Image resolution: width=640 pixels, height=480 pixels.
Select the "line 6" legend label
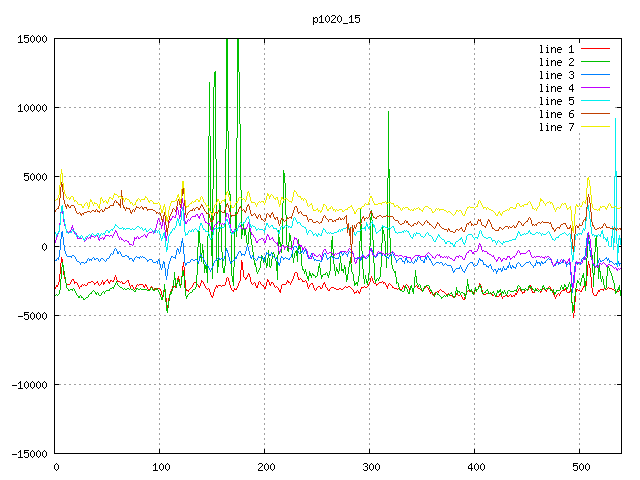click(x=556, y=114)
